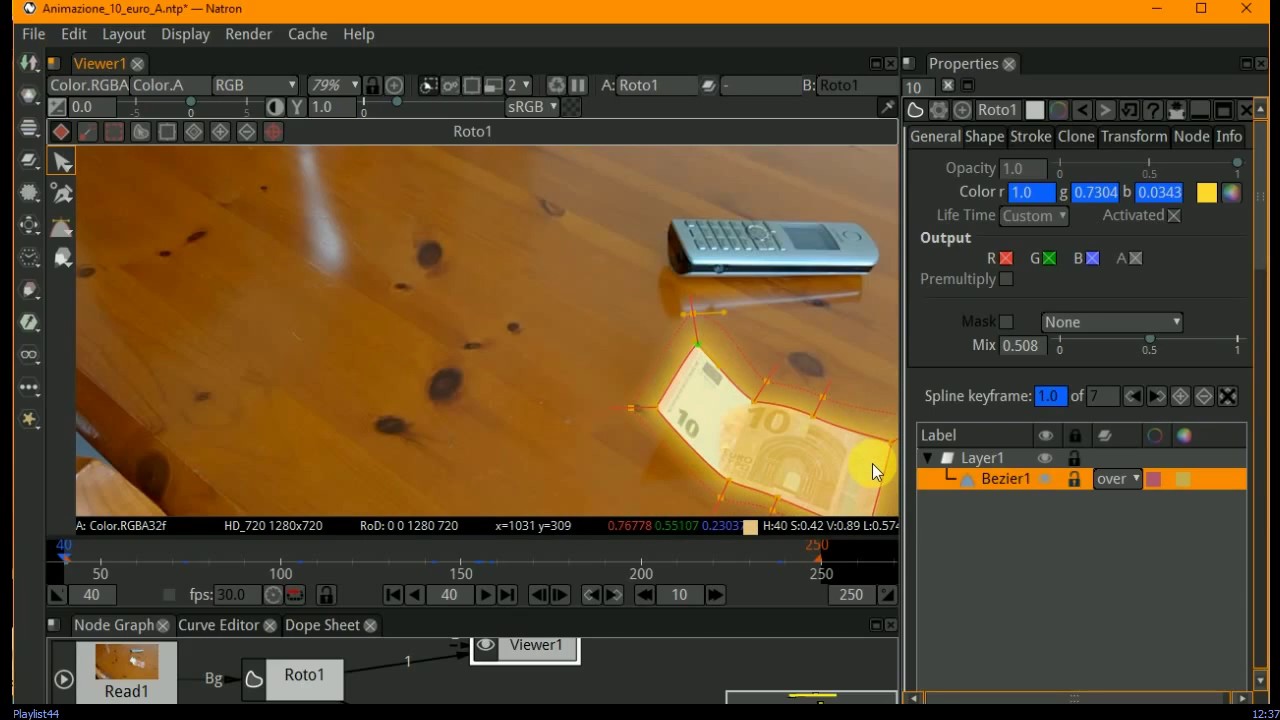Undo the last Roto1 parameter change
Image resolution: width=1280 pixels, height=720 pixels.
[x=1082, y=110]
